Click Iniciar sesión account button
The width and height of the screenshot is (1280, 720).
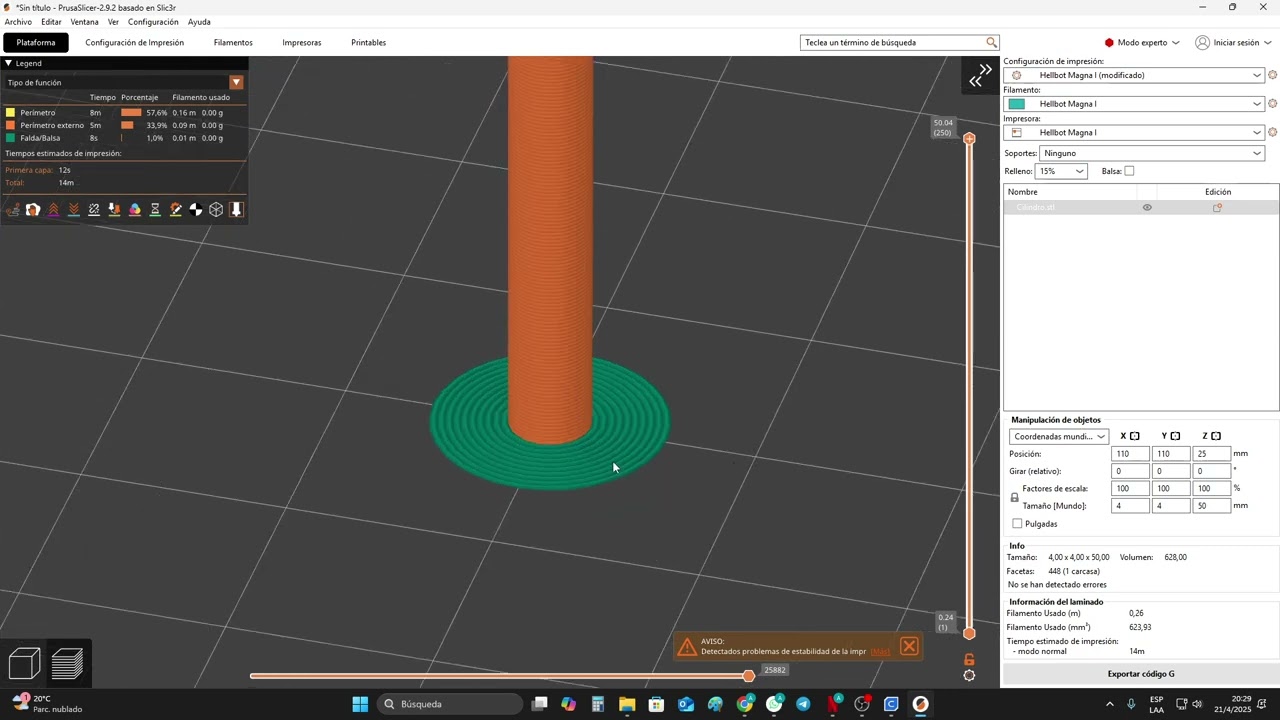1233,43
